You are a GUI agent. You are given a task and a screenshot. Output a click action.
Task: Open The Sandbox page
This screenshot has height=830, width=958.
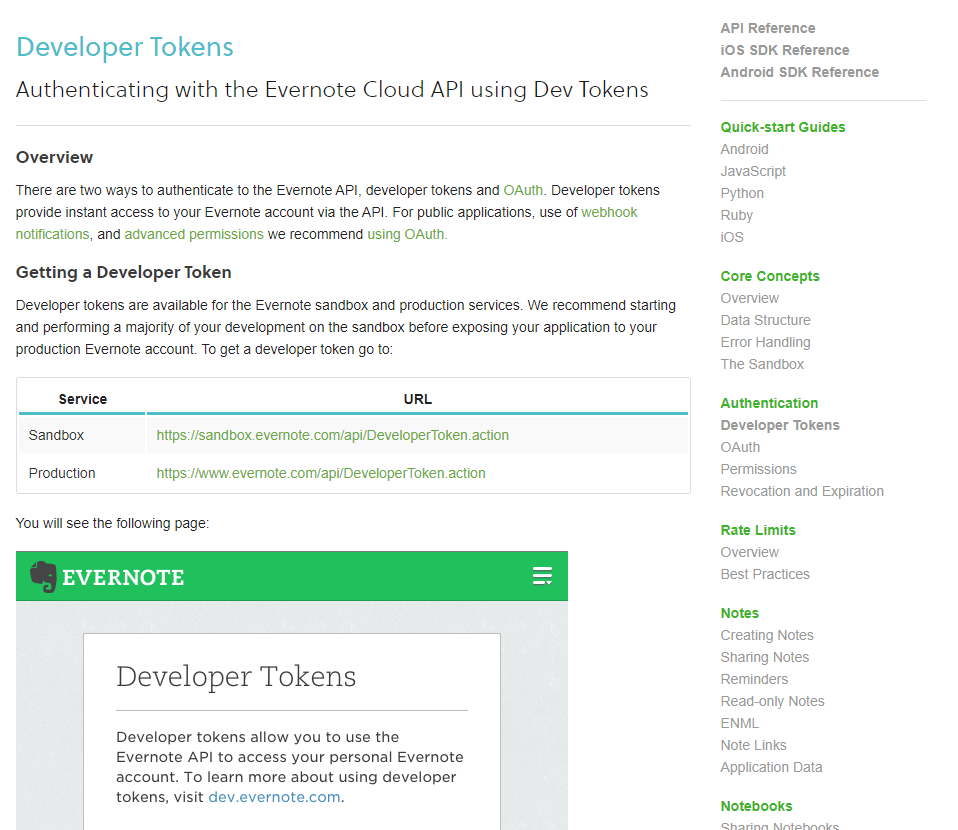click(x=762, y=364)
